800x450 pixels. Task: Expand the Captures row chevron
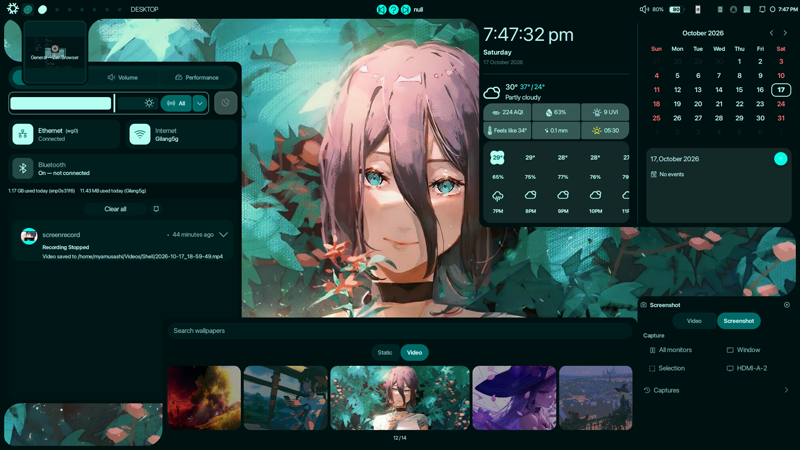point(786,390)
